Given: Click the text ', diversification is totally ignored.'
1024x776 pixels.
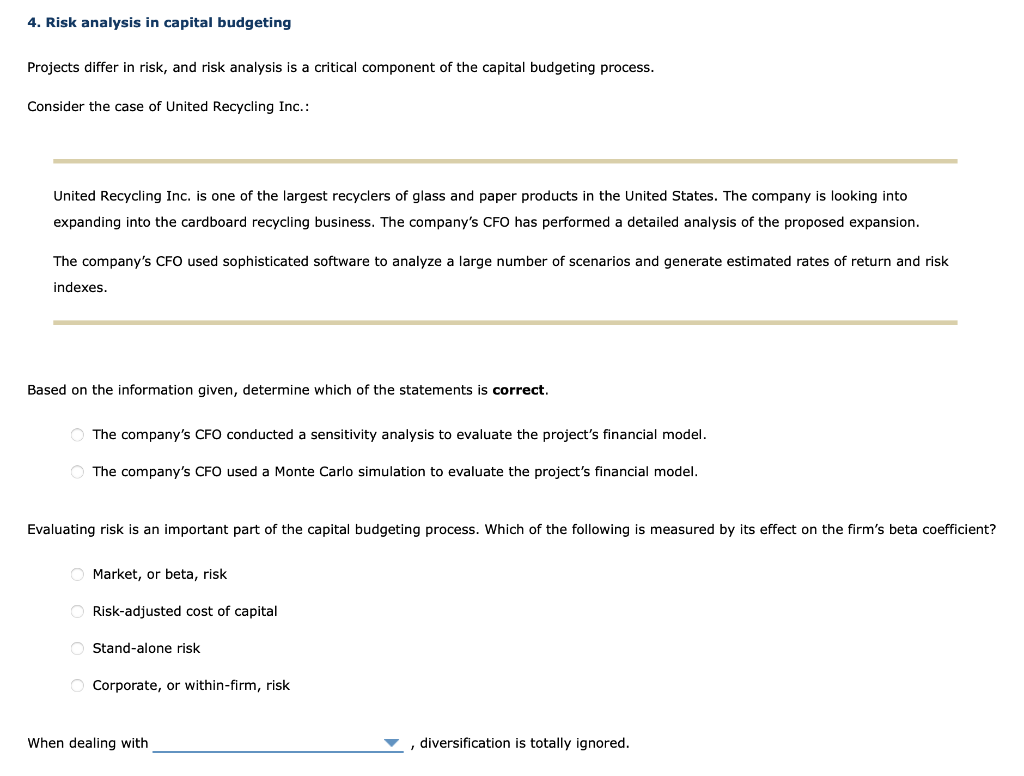Looking at the screenshot, I should (x=522, y=743).
